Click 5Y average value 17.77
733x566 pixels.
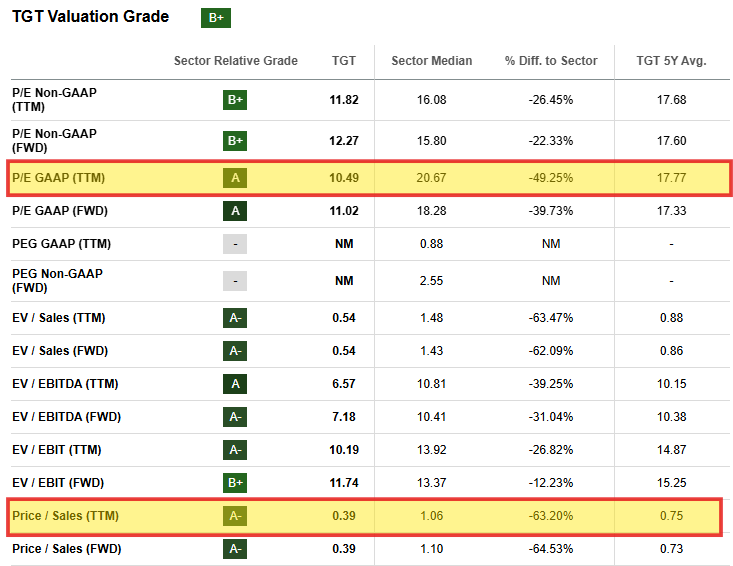pos(671,178)
